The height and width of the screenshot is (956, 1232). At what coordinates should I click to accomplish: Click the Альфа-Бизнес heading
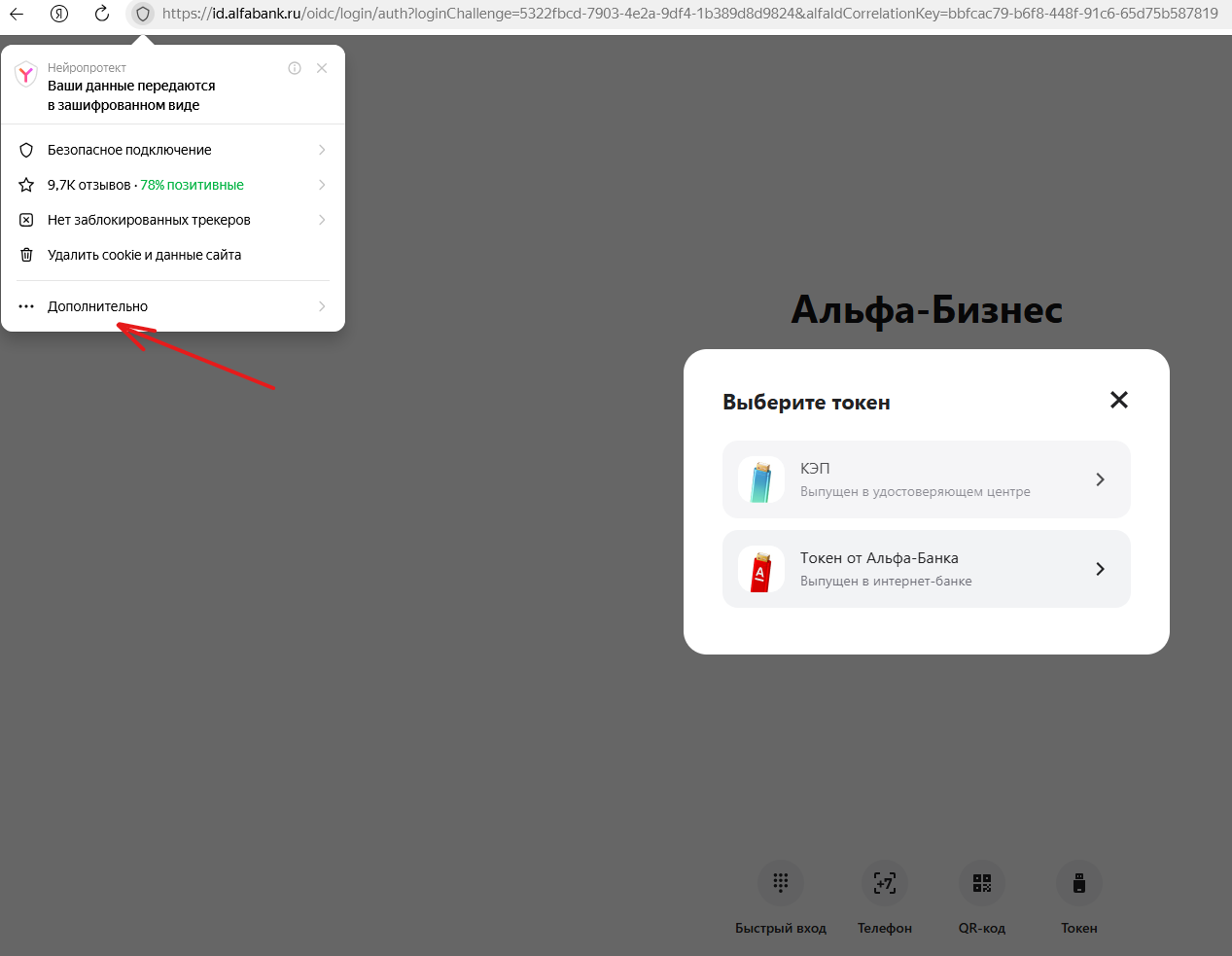click(x=927, y=310)
